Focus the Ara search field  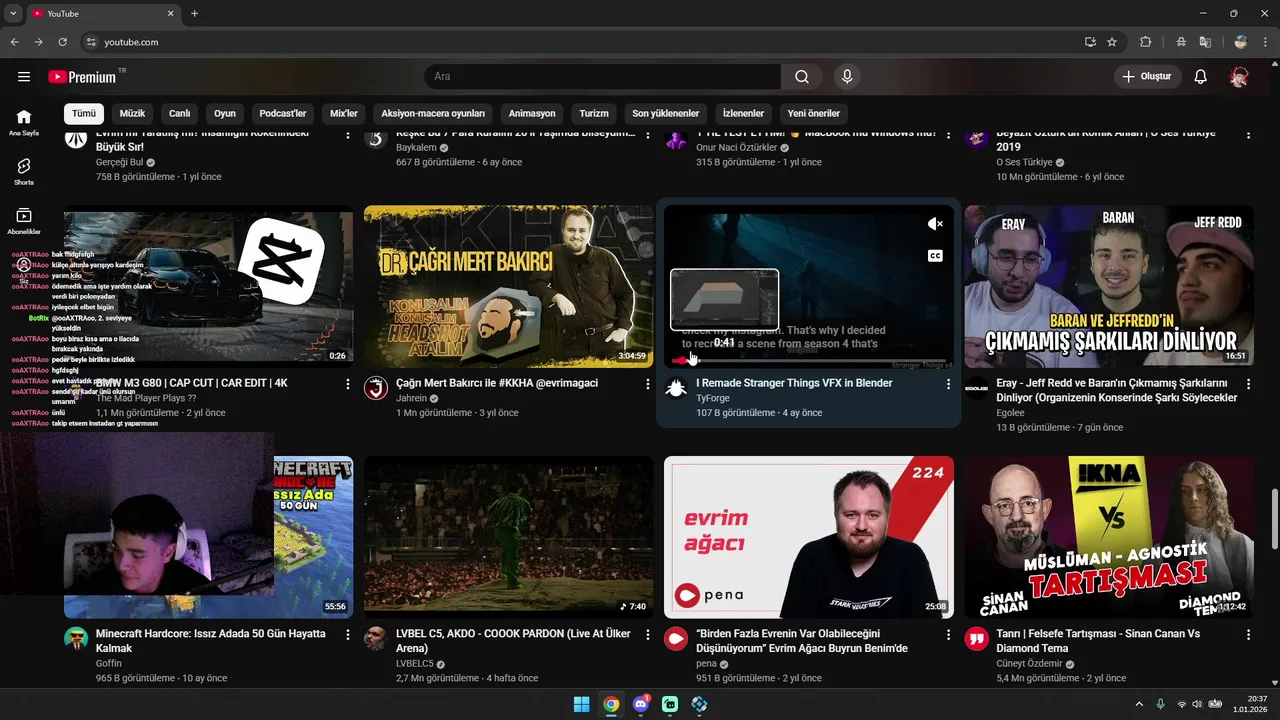point(602,77)
